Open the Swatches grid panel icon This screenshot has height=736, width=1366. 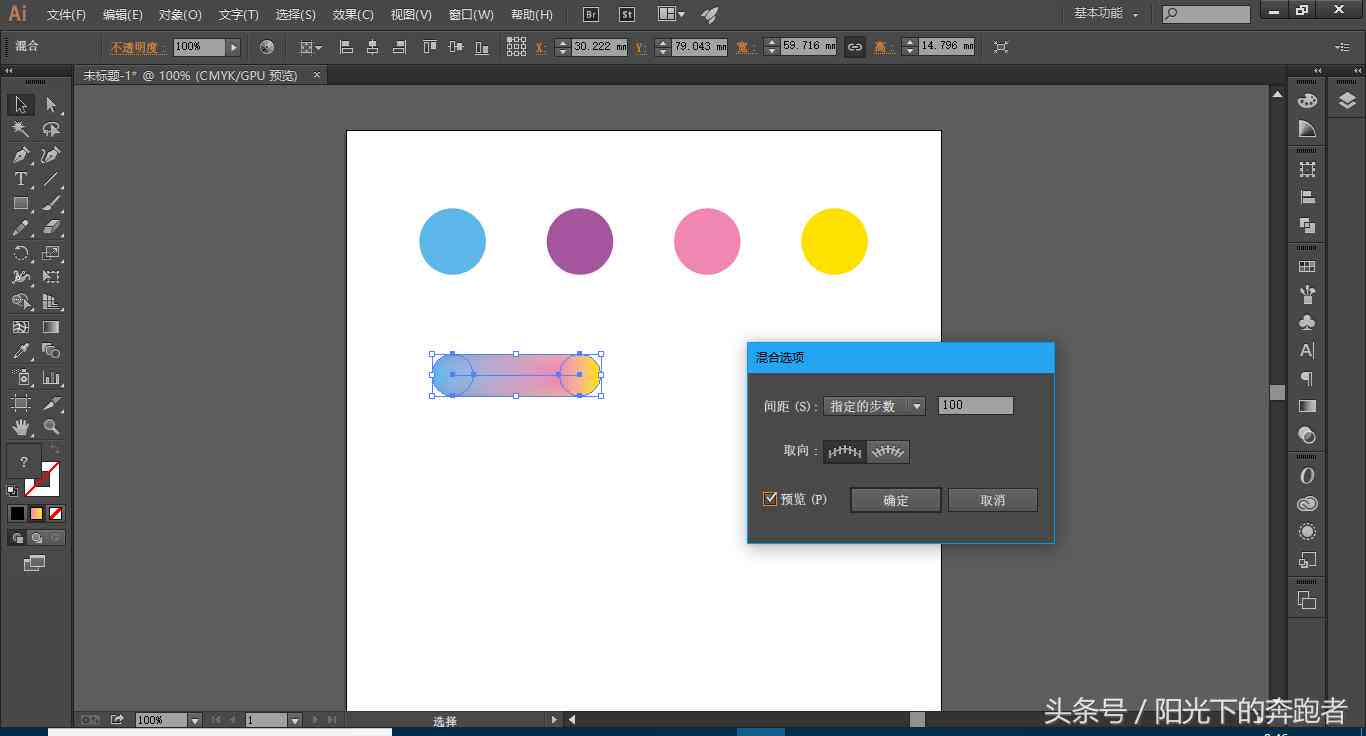tap(1307, 267)
